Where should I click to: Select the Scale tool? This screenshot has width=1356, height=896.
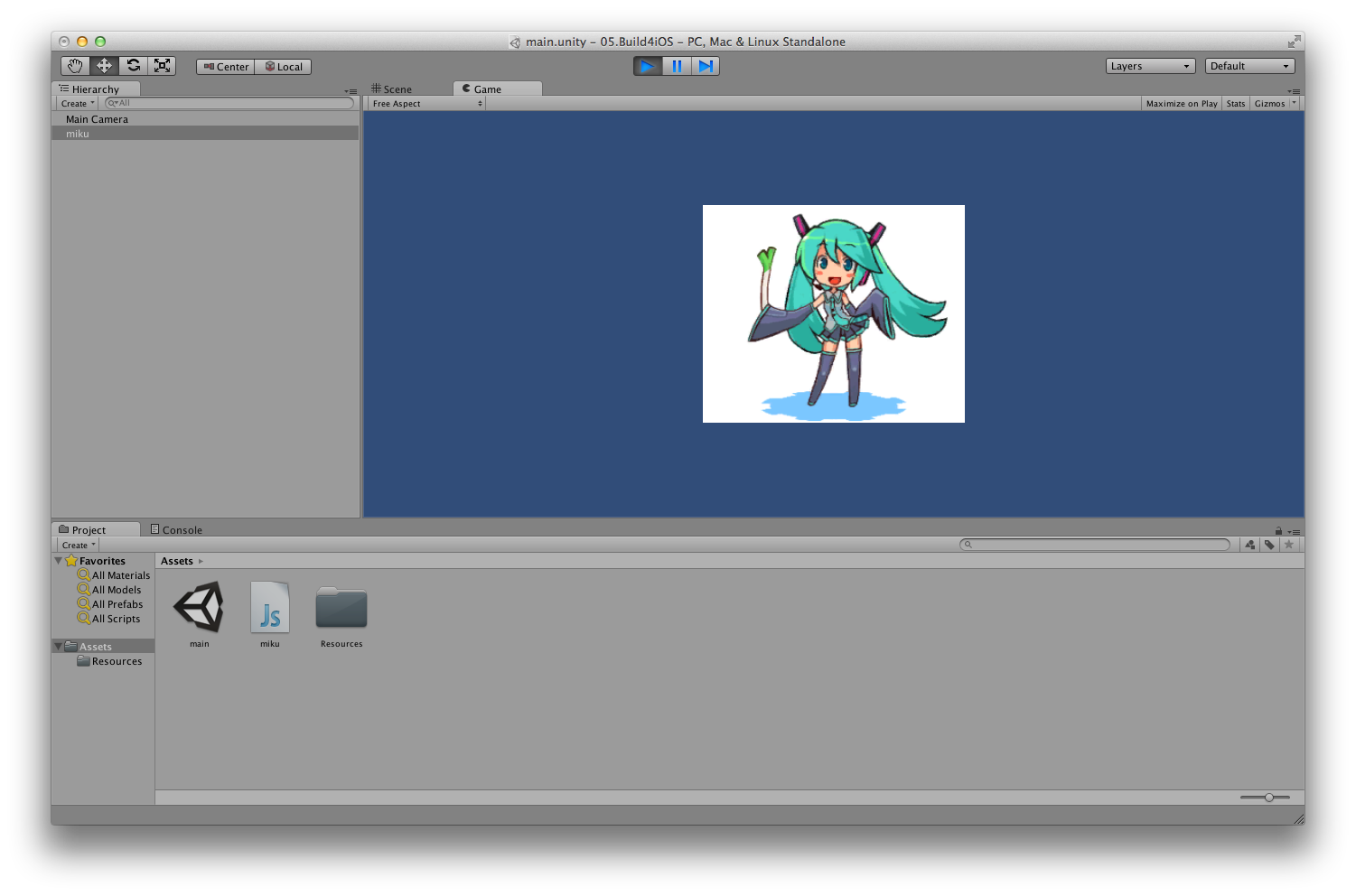[162, 66]
